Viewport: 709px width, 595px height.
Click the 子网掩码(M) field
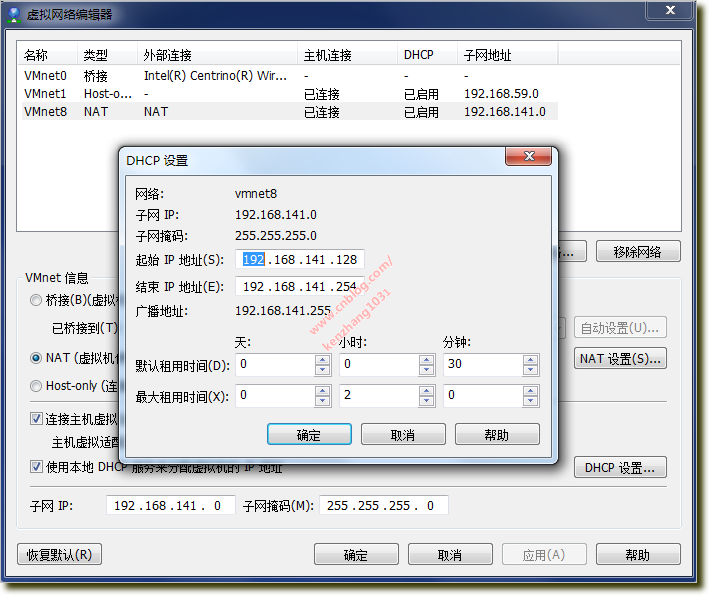384,505
